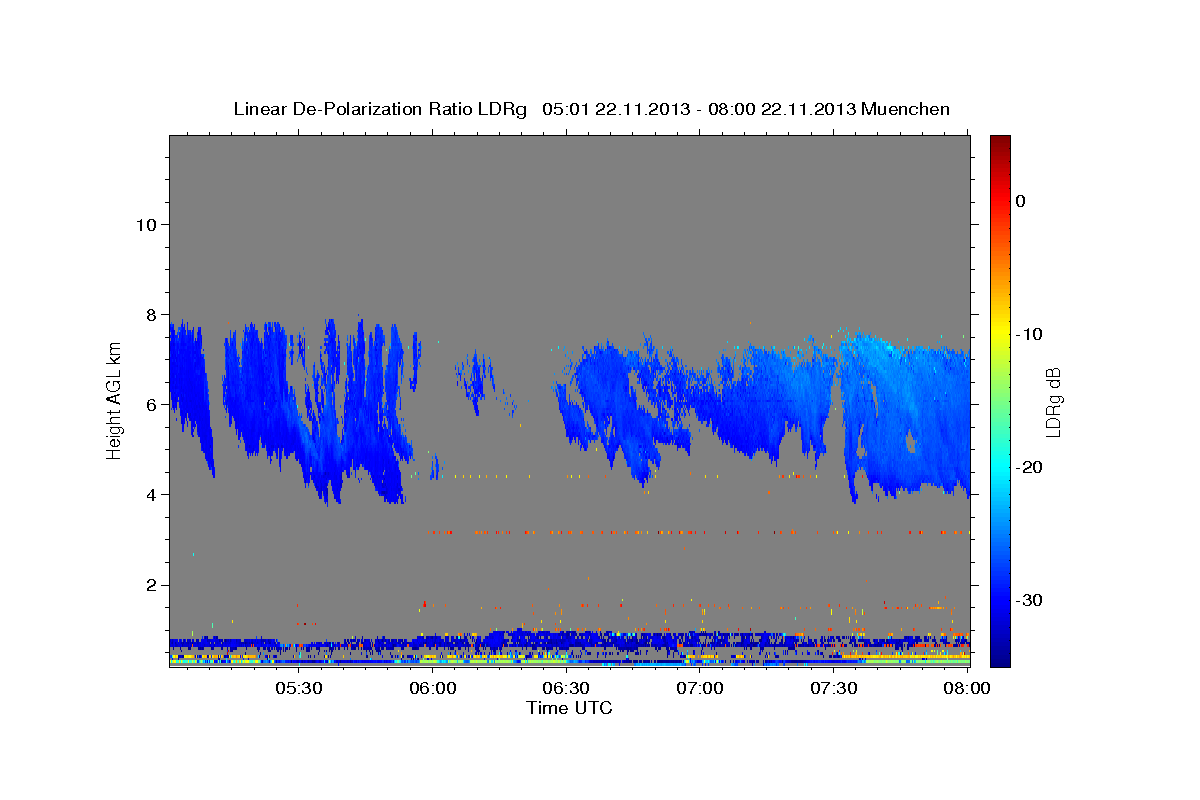This screenshot has height=800, width=1200.
Task: Click the colorbar tick label '-10'
Action: click(1030, 334)
